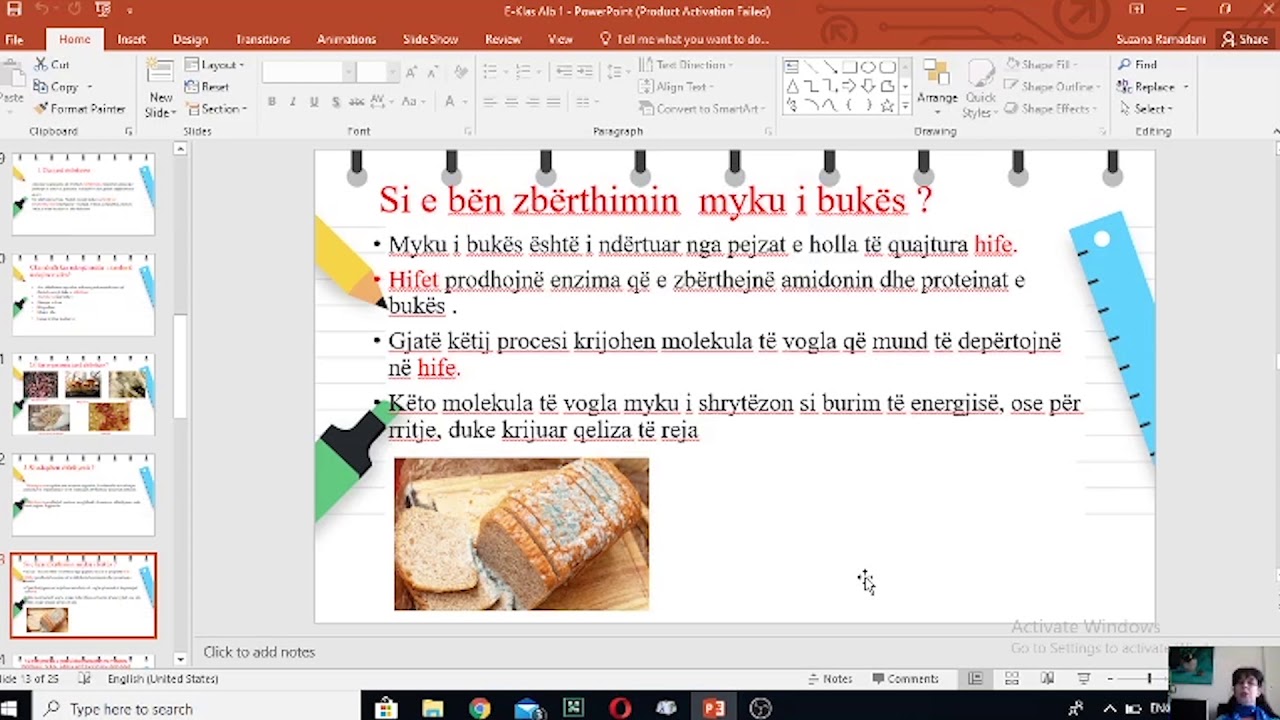This screenshot has width=1280, height=720.
Task: Open the Shape Effects dropdown
Action: pyautogui.click(x=1050, y=109)
